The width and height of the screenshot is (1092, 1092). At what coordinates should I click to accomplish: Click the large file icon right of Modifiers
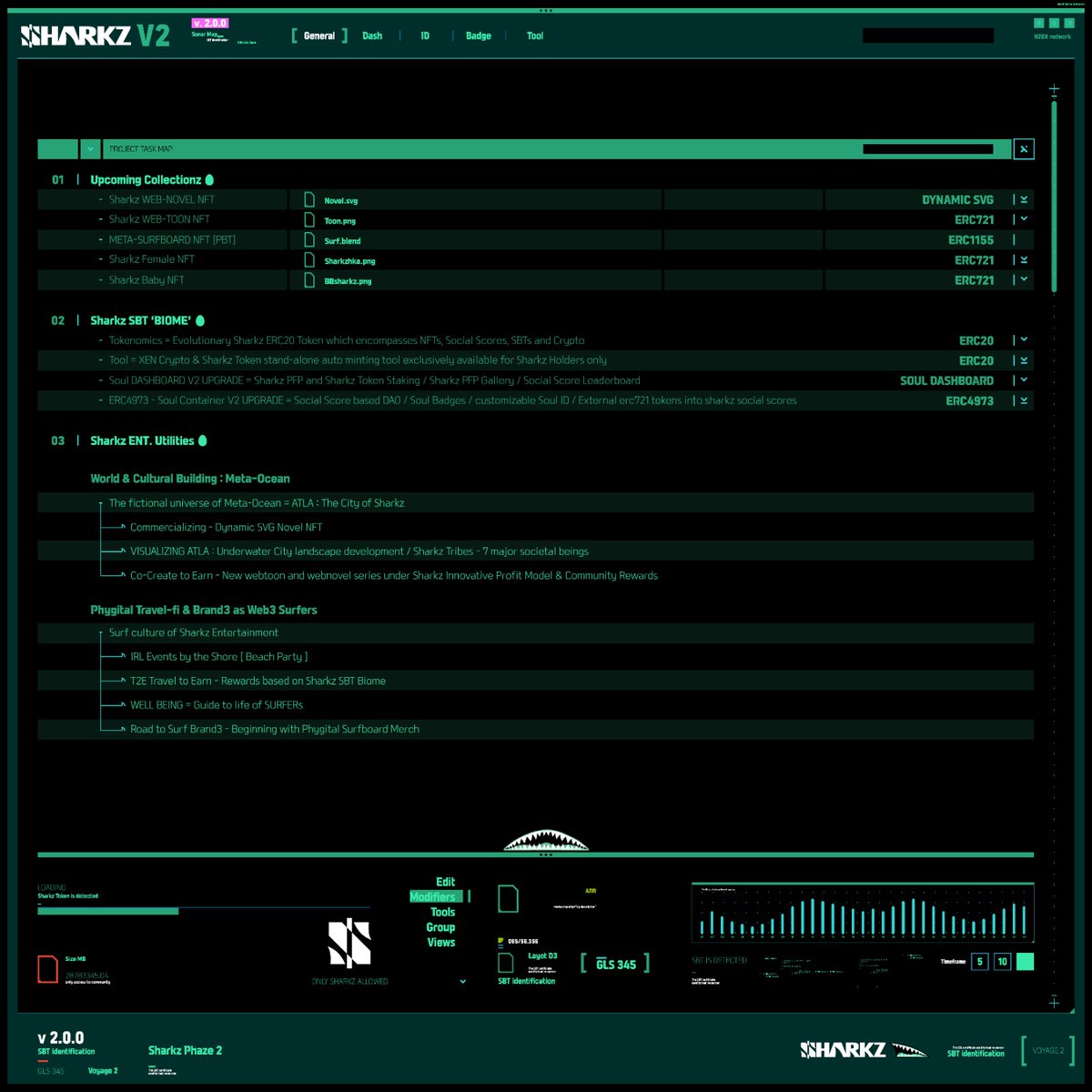pyautogui.click(x=509, y=898)
